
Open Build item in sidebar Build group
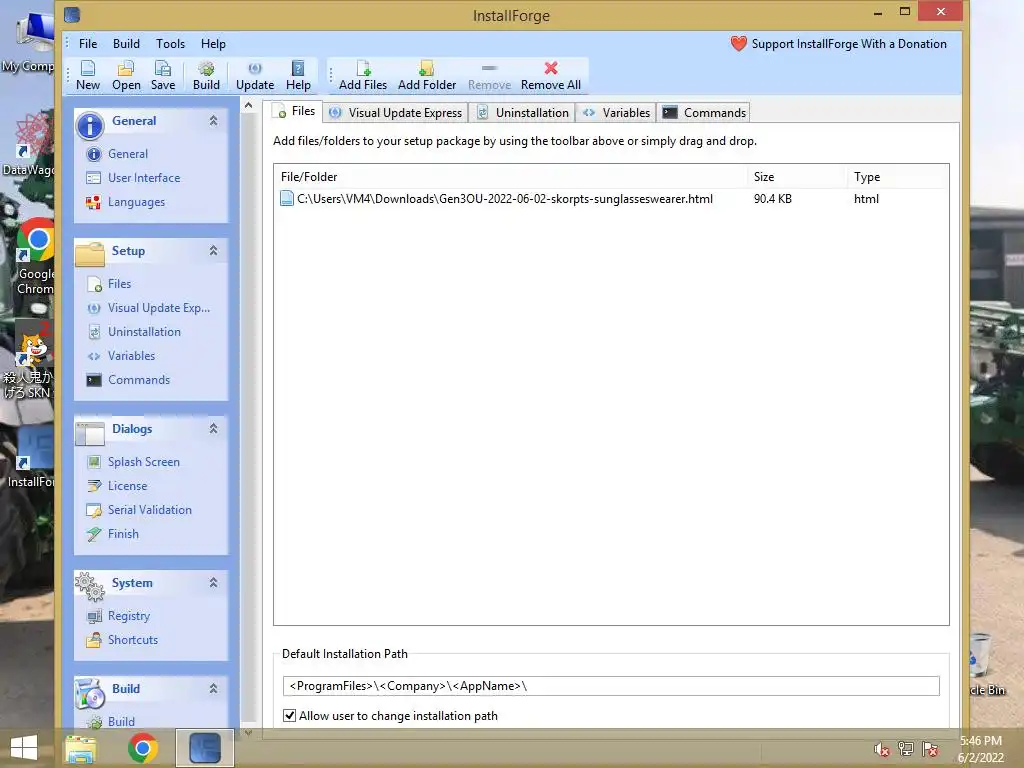tap(121, 721)
